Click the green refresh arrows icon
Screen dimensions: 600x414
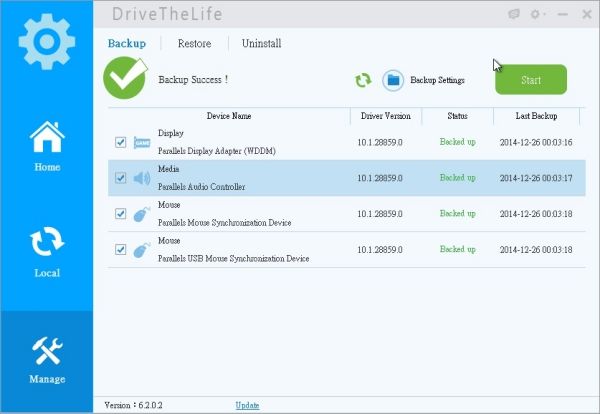pos(363,80)
